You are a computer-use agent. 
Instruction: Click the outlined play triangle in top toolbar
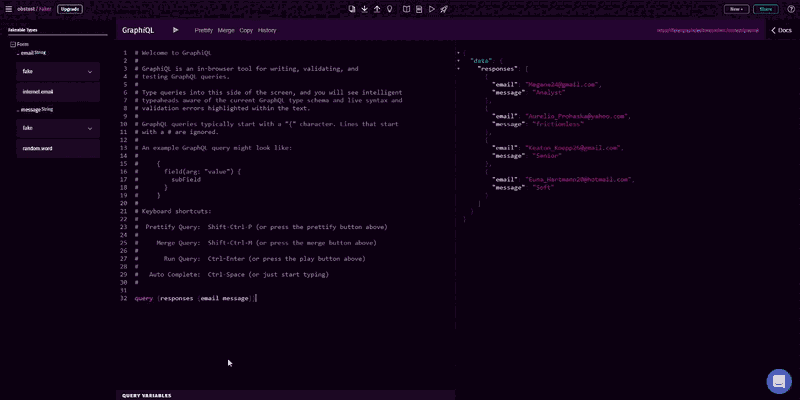point(432,9)
